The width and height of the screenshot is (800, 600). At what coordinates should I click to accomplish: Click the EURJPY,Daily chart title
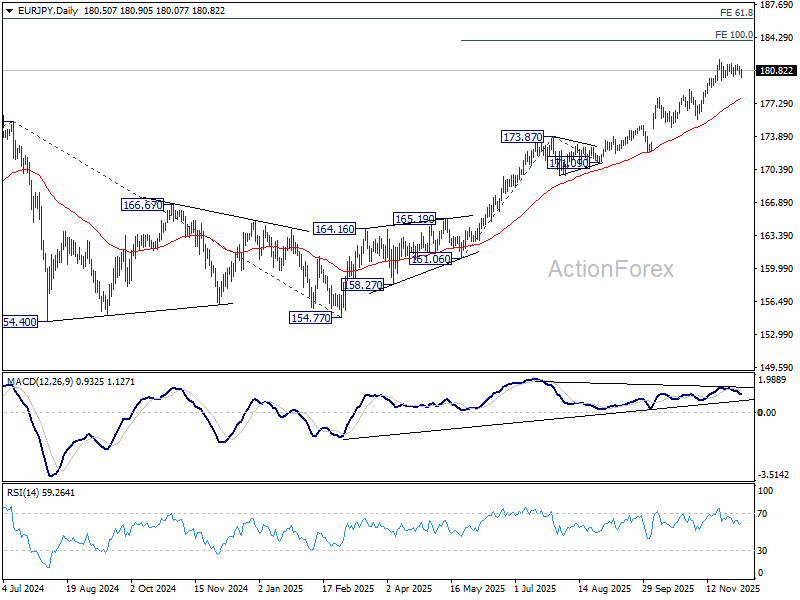point(38,9)
